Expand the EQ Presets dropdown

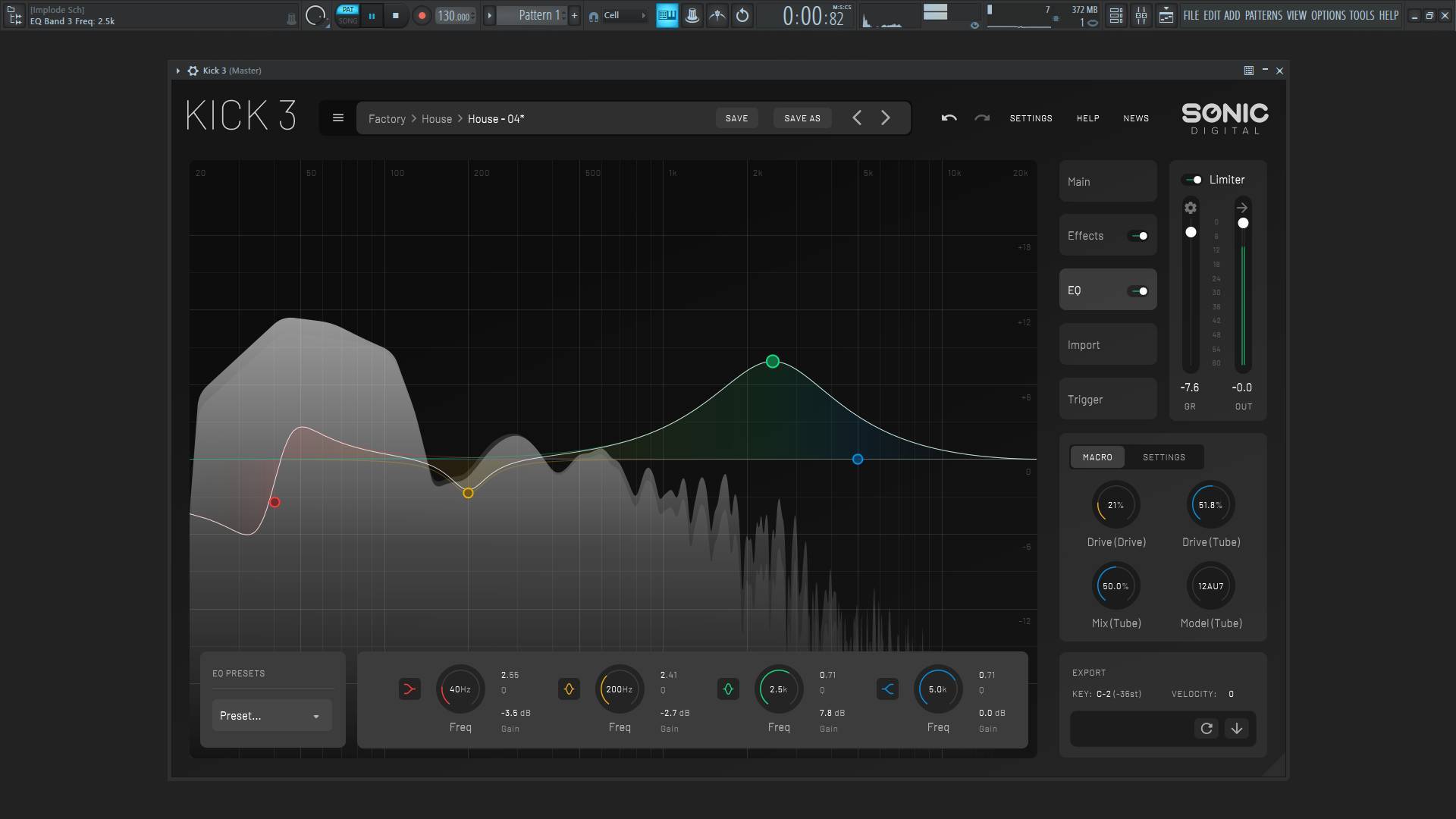pos(271,716)
